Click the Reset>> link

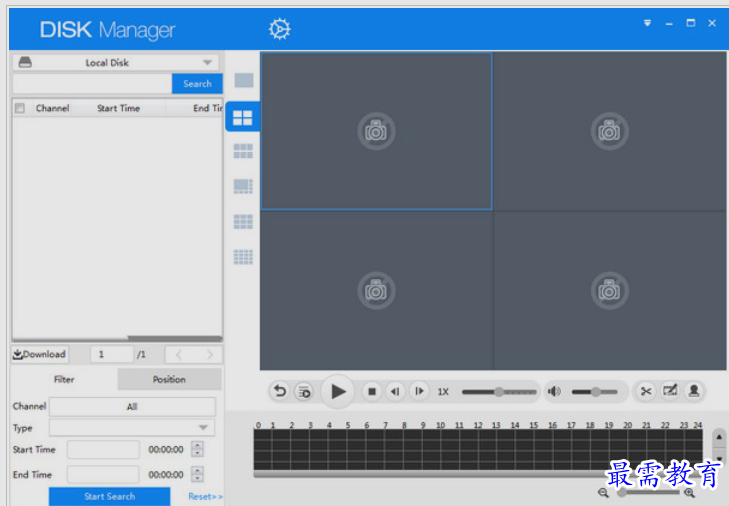205,496
